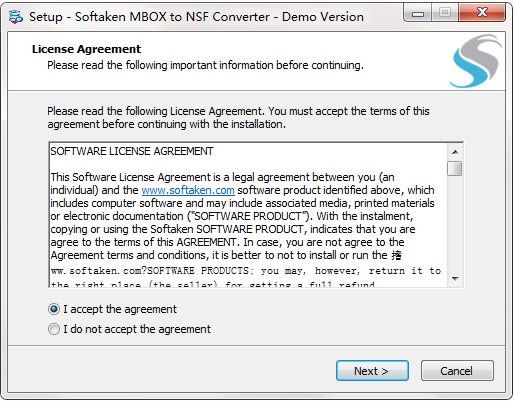Click the license scrollbar down arrow
Image resolution: width=514 pixels, height=401 pixels.
click(x=455, y=278)
